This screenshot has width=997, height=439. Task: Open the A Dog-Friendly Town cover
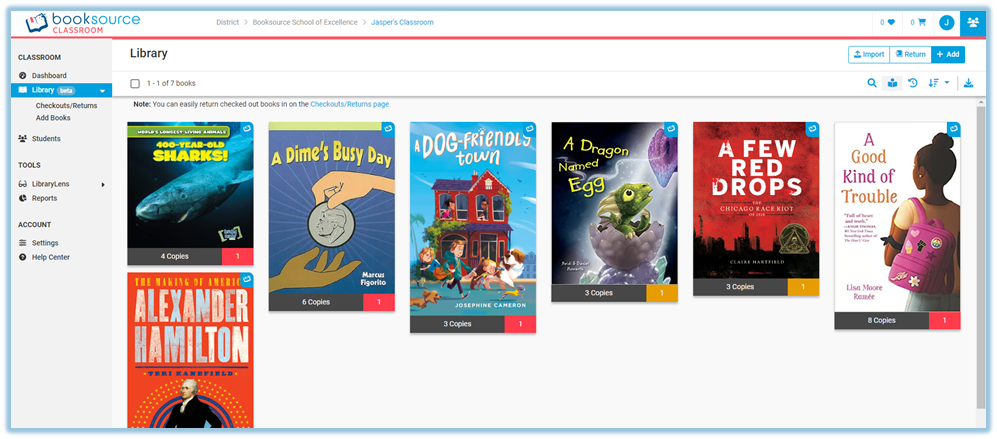(473, 219)
